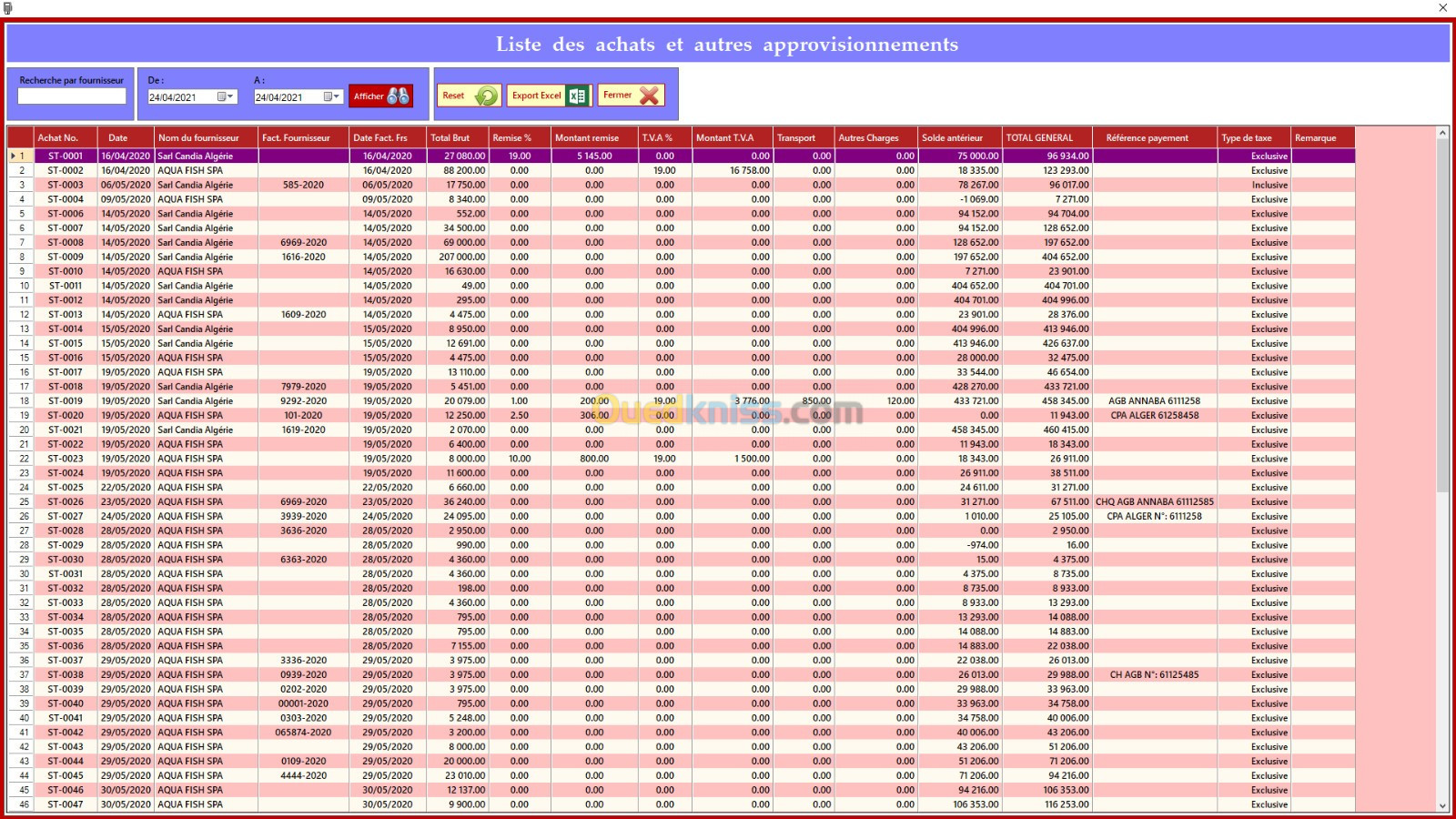Click the vertical scrollbar down arrow
Image resolution: width=1456 pixels, height=819 pixels.
point(1442,805)
